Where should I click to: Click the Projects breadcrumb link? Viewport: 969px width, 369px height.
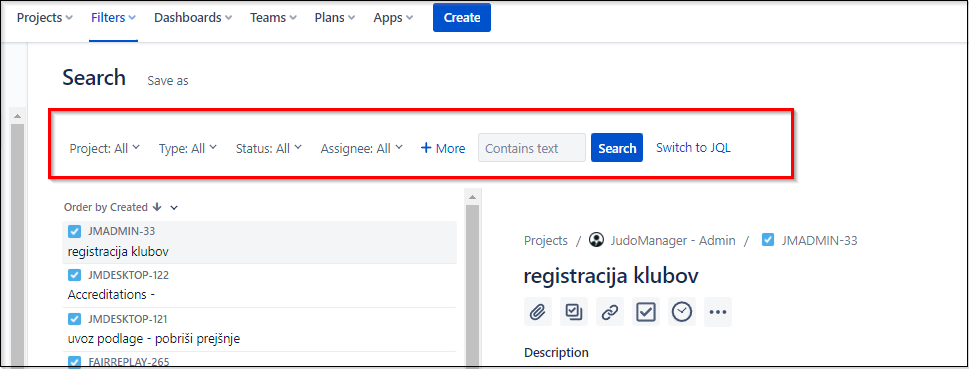point(546,240)
